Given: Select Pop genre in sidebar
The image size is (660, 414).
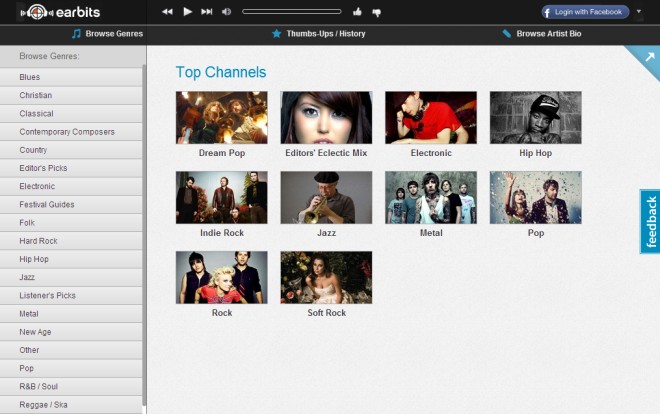Looking at the screenshot, I should 71,368.
